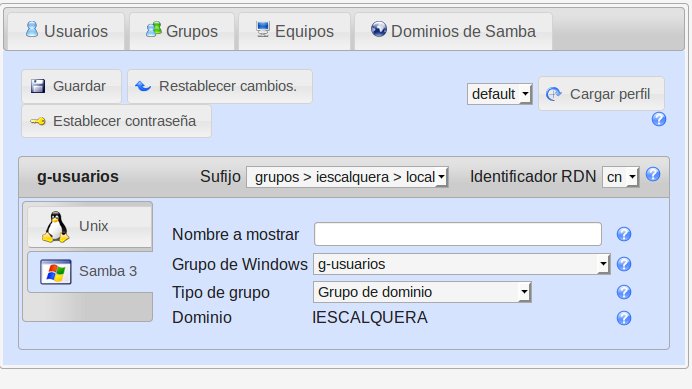
Task: Click the computer icon on Equipos tab
Action: click(x=263, y=29)
